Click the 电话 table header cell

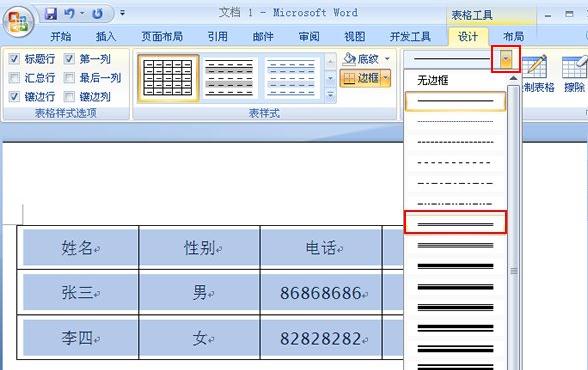(321, 247)
